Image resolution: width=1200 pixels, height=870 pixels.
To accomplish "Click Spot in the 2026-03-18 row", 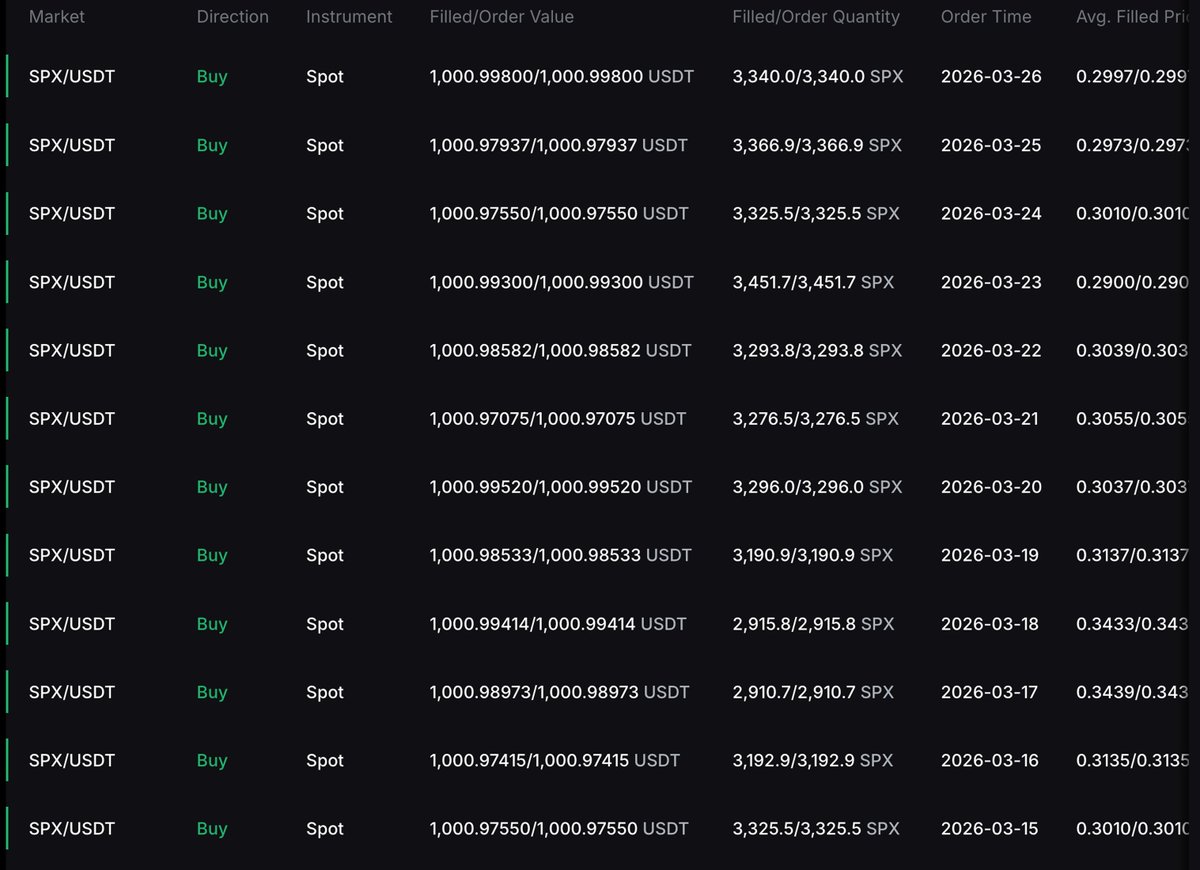I will point(325,624).
